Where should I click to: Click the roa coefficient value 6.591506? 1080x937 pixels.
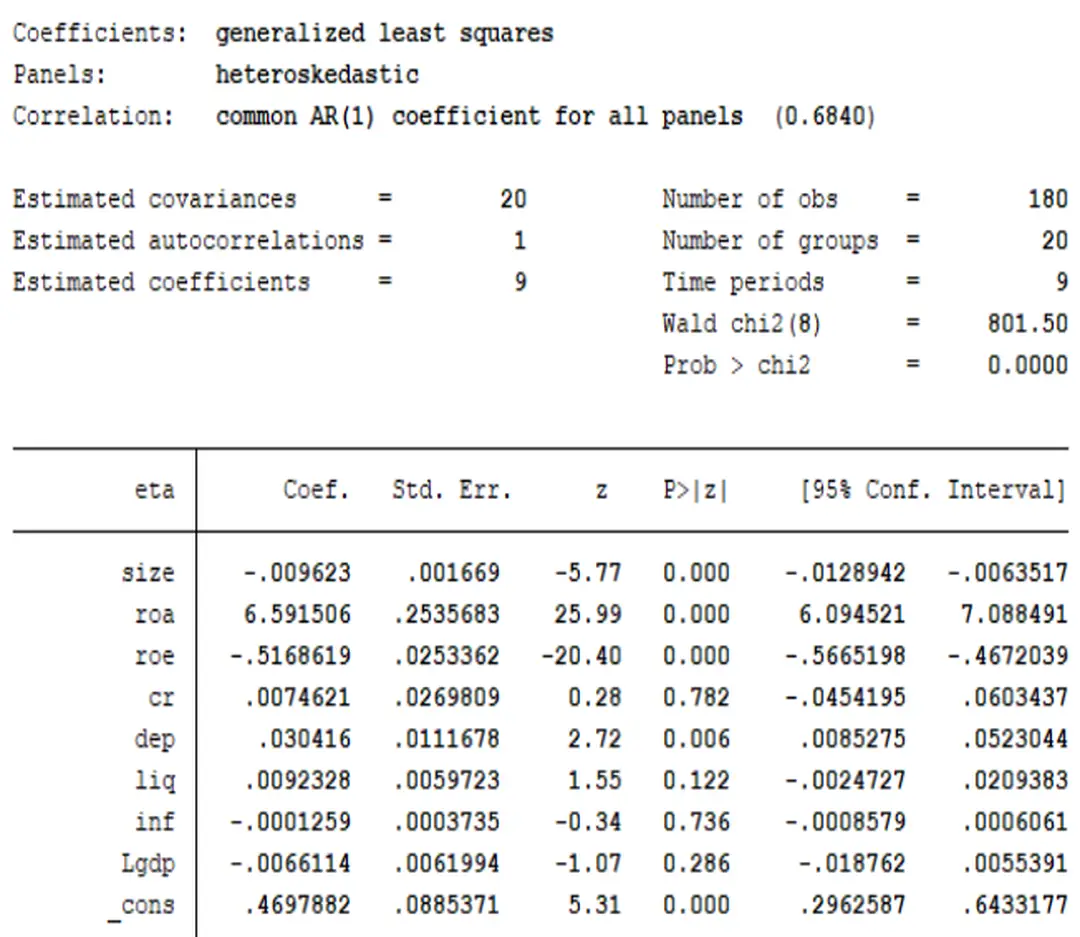pyautogui.click(x=297, y=614)
